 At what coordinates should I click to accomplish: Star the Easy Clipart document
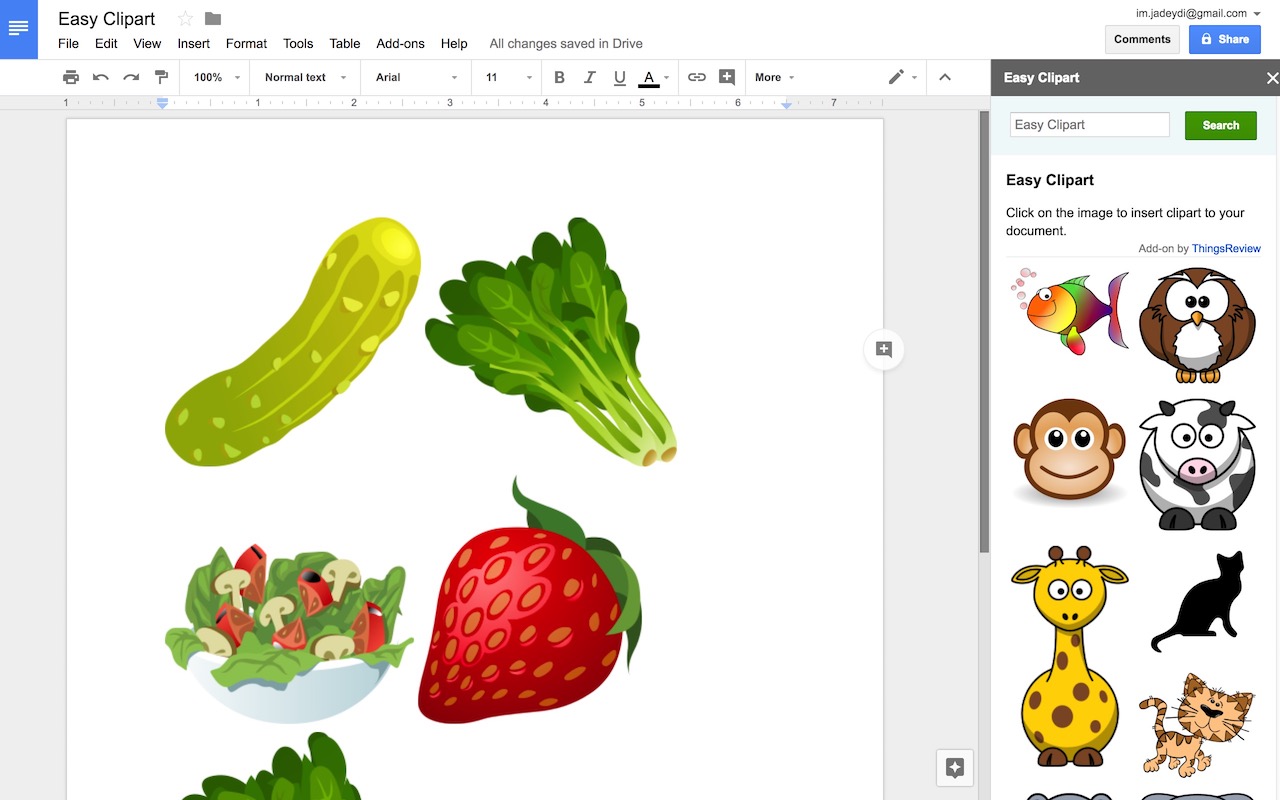pos(185,19)
